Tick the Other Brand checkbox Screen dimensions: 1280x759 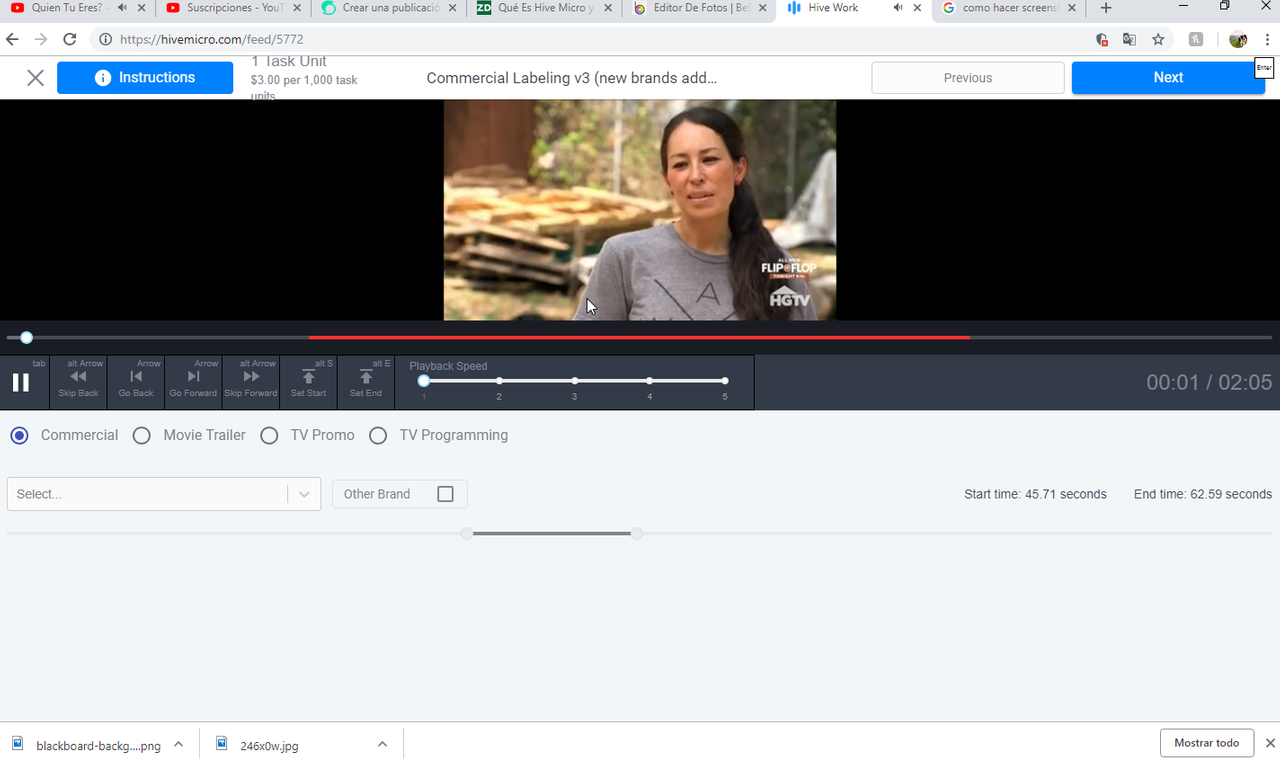tap(446, 494)
